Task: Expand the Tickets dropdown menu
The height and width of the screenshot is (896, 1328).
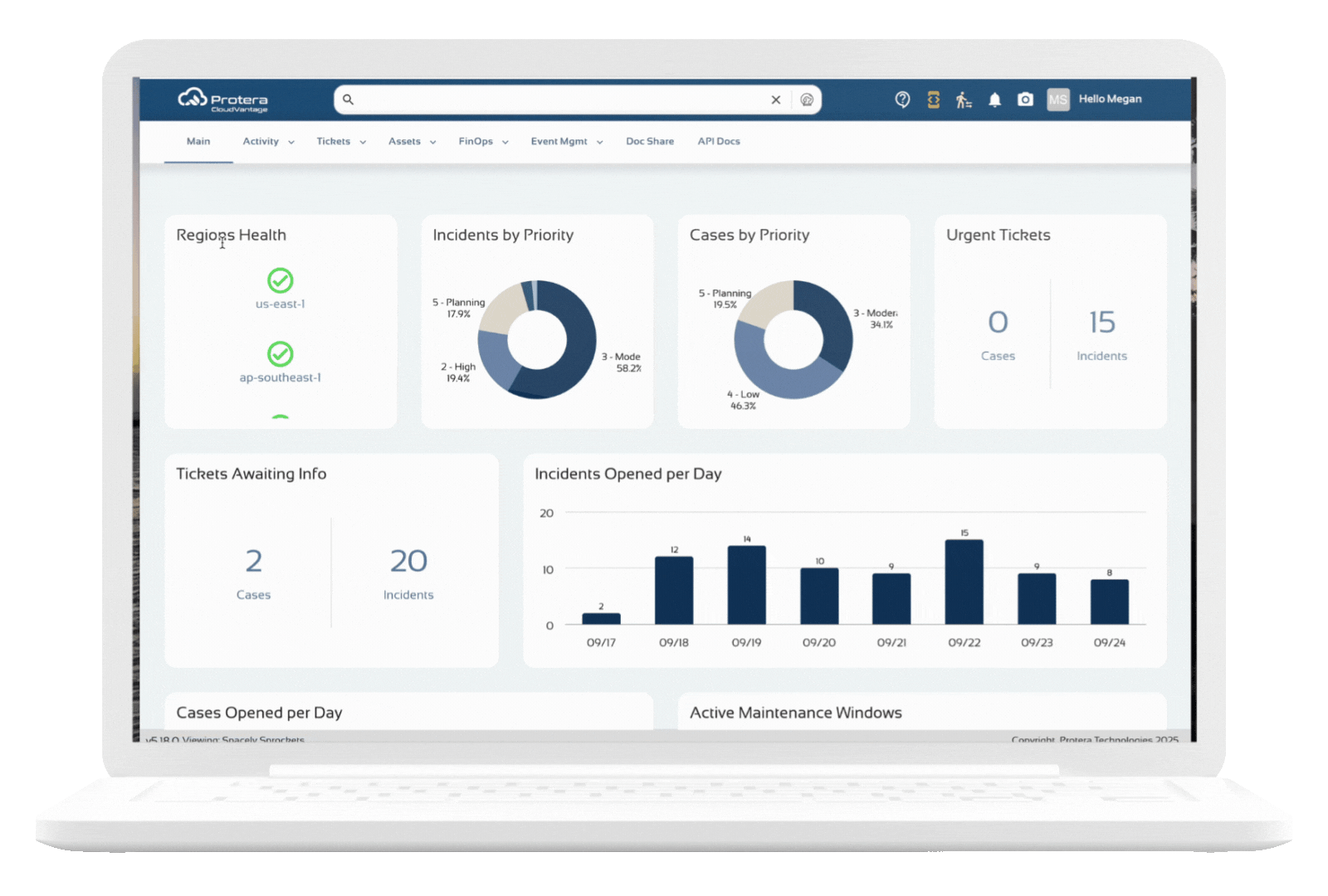Action: pyautogui.click(x=340, y=142)
